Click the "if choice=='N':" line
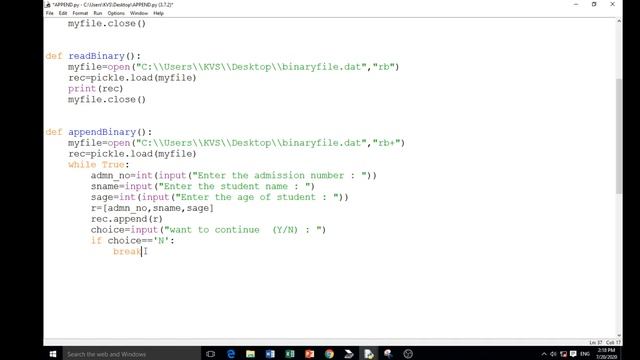 [x=133, y=240]
